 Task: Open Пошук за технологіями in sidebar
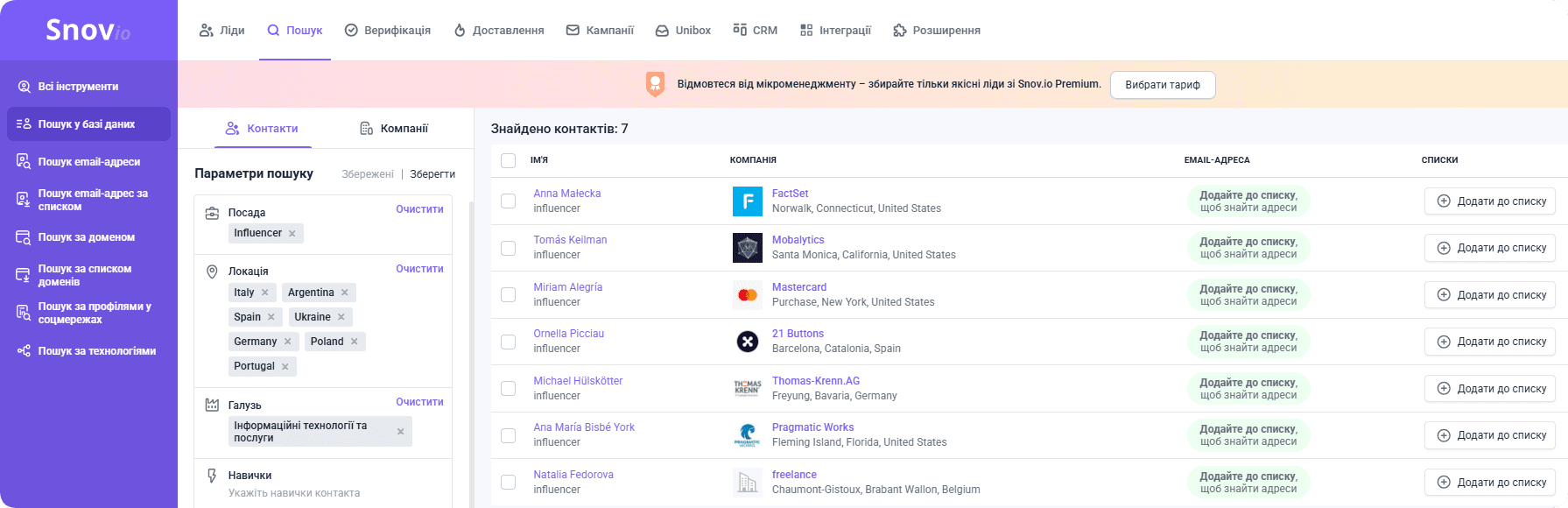[x=88, y=351]
